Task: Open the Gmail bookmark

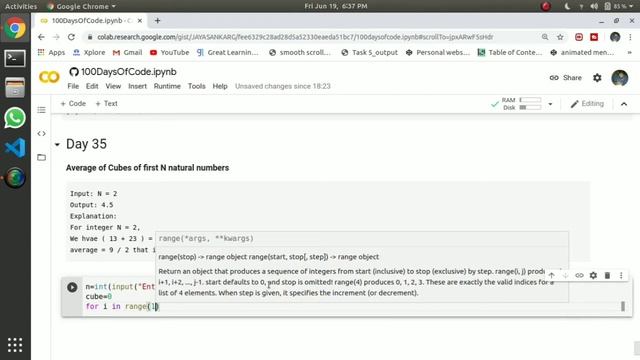Action: coord(127,53)
